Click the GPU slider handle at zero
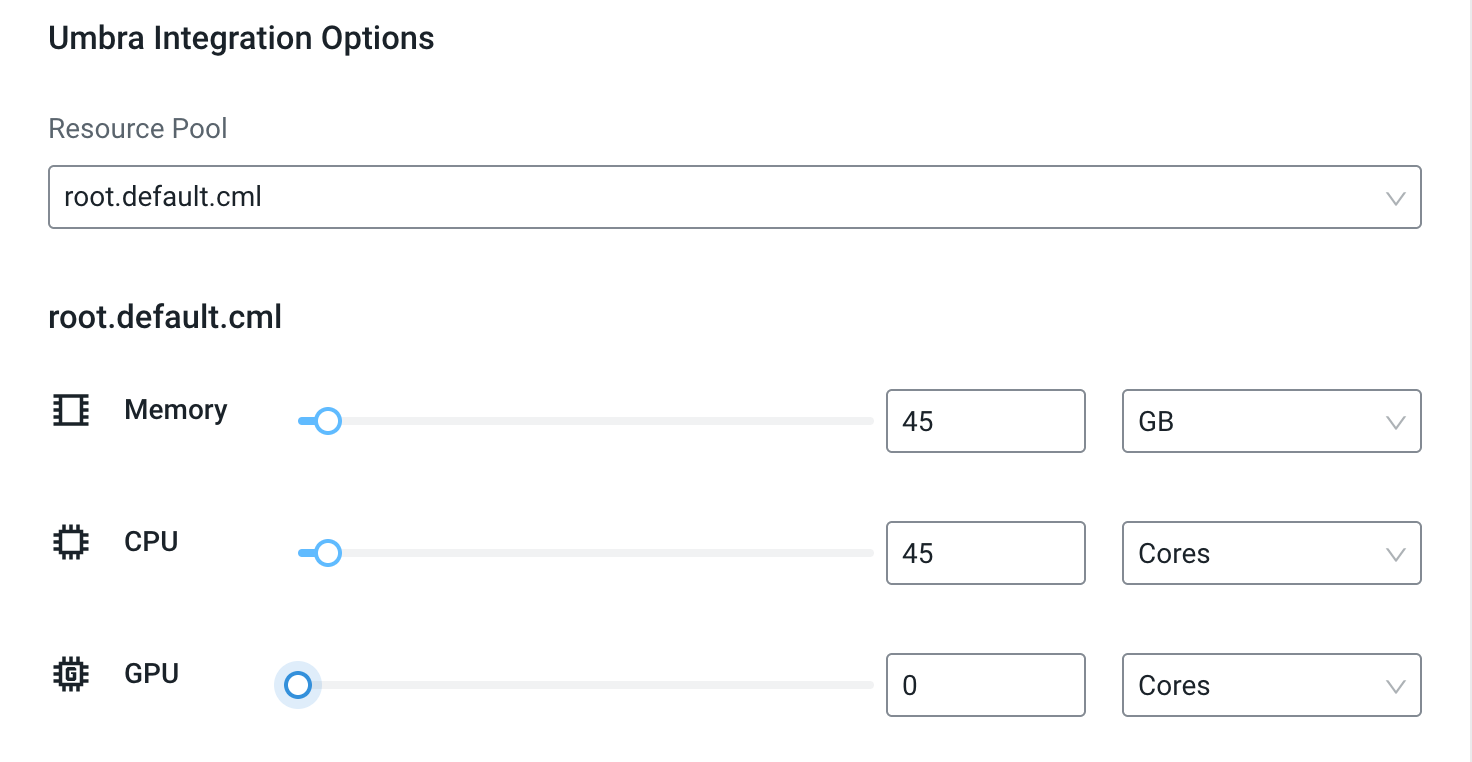 [x=298, y=685]
